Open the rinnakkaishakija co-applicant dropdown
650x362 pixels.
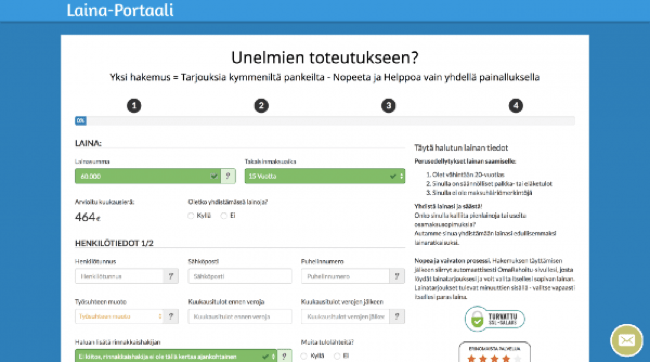pyautogui.click(x=176, y=356)
